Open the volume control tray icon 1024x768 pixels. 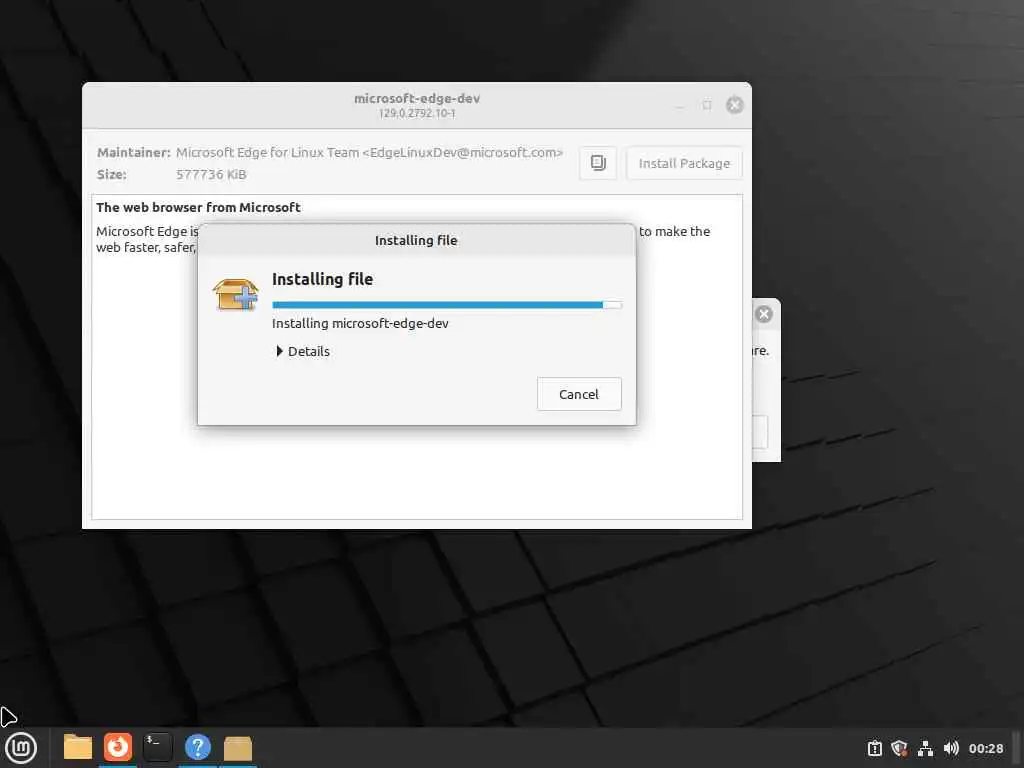951,748
